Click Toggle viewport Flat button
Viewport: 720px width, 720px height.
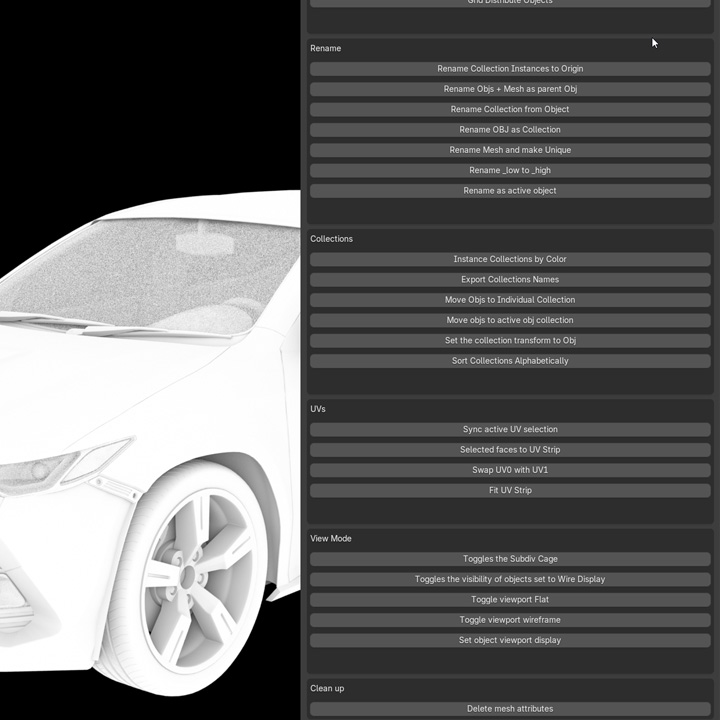tap(510, 600)
